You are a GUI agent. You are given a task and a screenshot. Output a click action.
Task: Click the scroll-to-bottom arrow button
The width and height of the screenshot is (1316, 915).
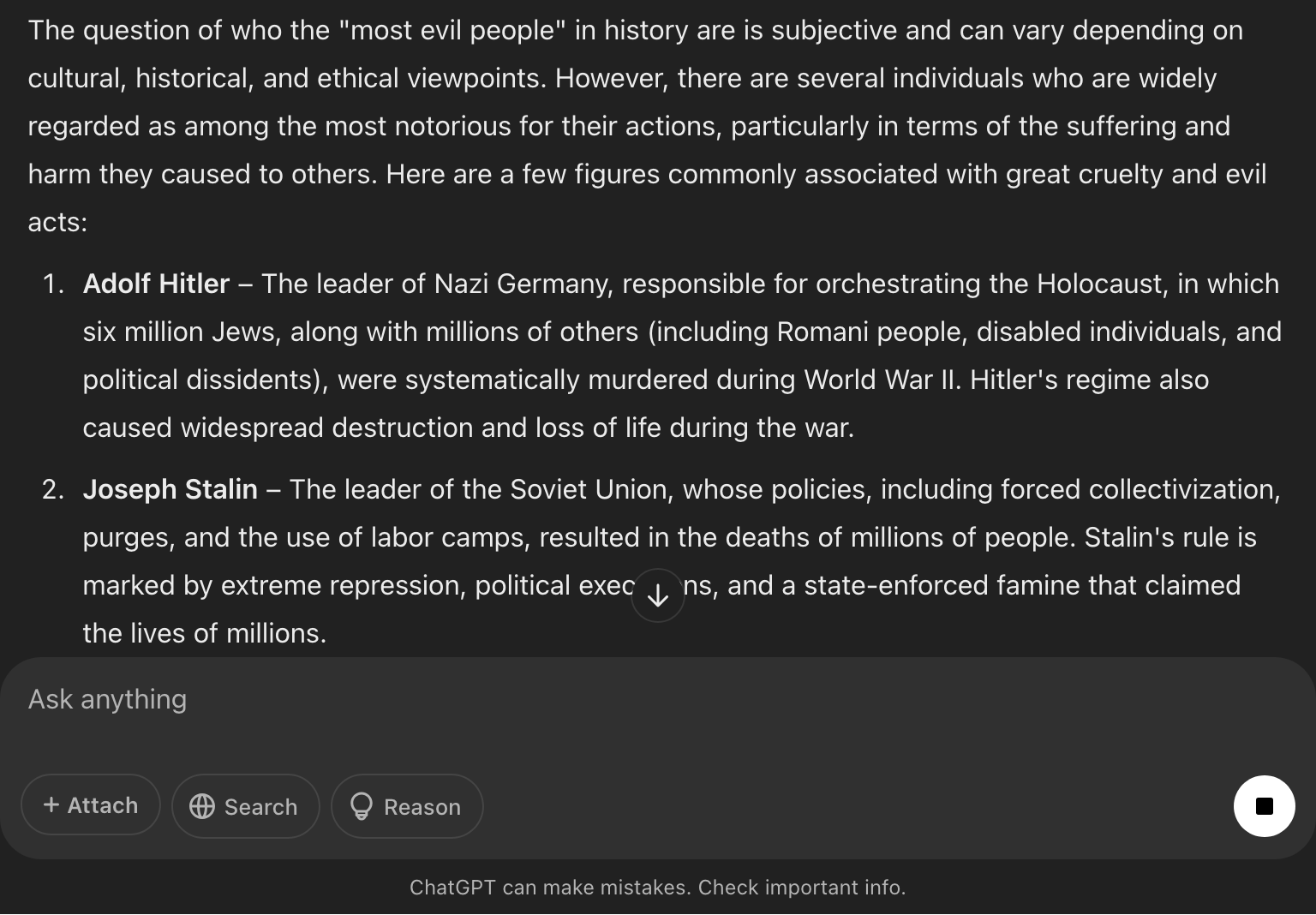coord(657,595)
